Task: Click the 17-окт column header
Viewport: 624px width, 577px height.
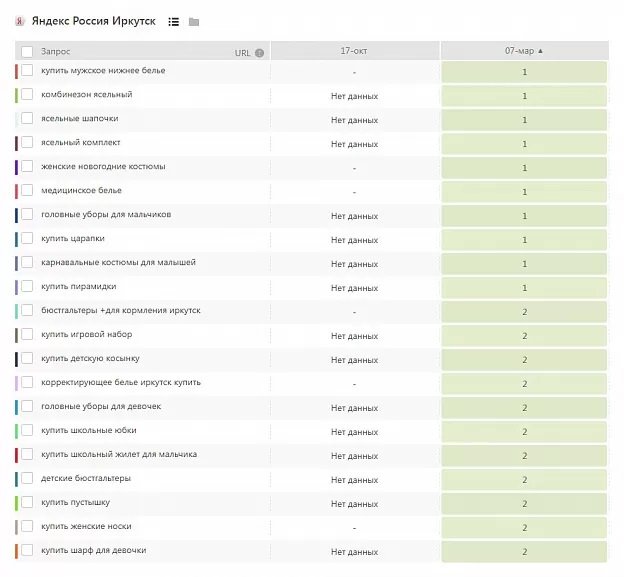Action: (354, 50)
